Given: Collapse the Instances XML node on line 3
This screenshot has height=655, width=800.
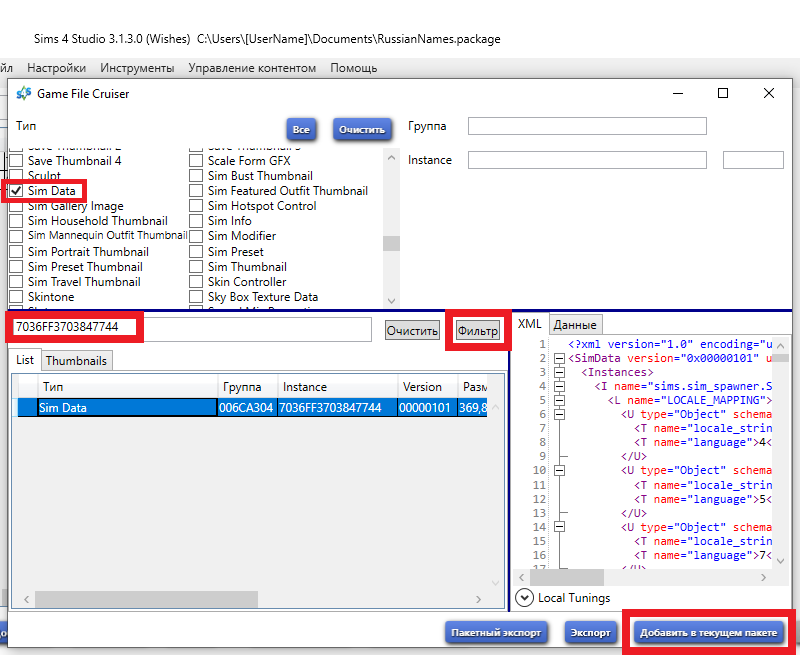Looking at the screenshot, I should [561, 371].
